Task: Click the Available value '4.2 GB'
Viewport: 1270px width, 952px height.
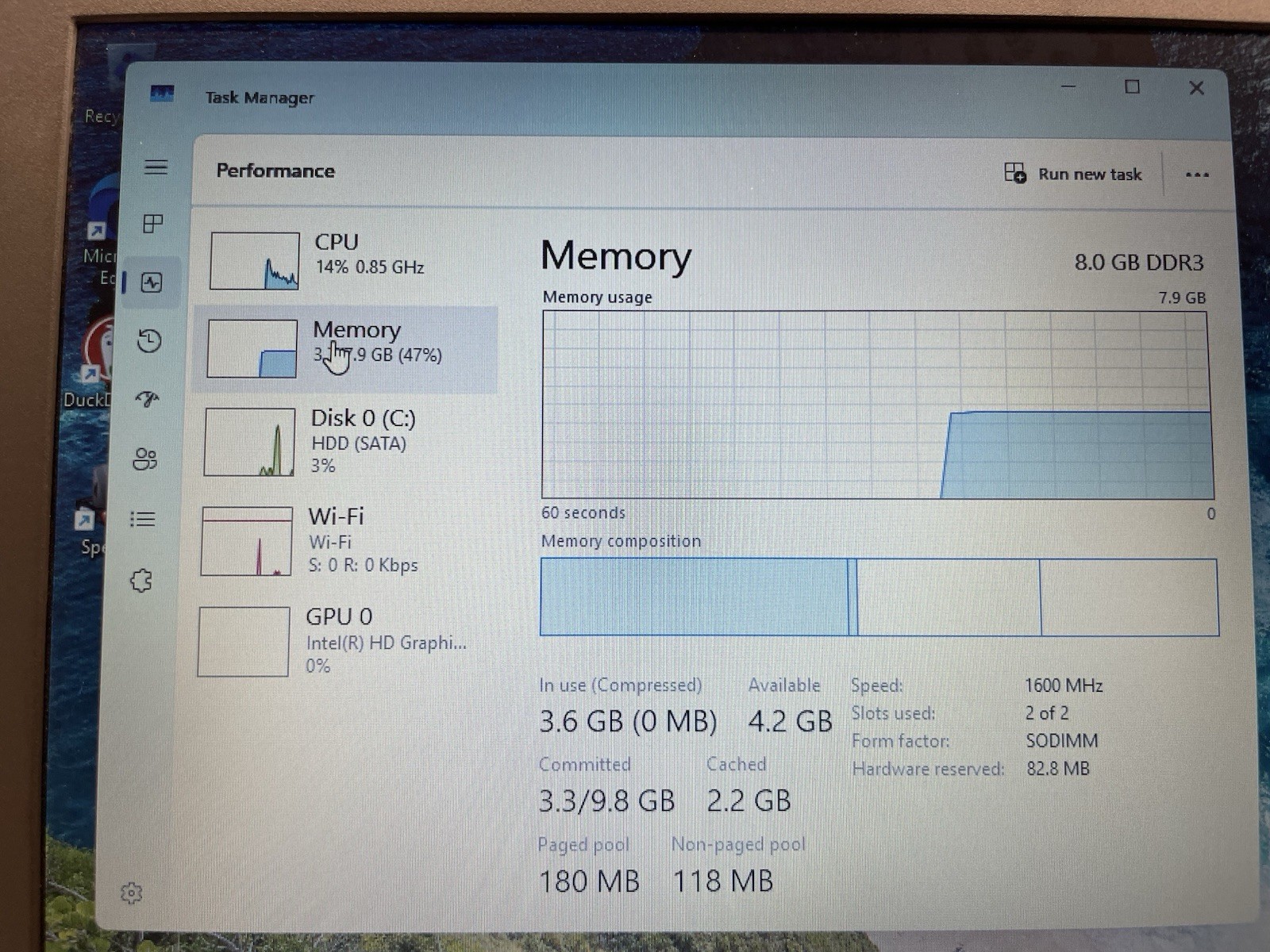Action: [x=790, y=721]
